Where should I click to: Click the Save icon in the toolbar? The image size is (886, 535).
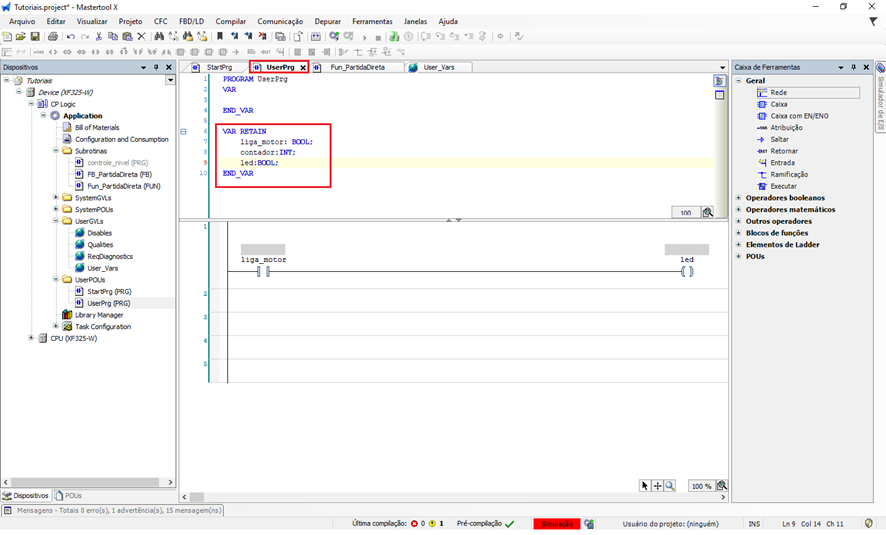coord(35,37)
